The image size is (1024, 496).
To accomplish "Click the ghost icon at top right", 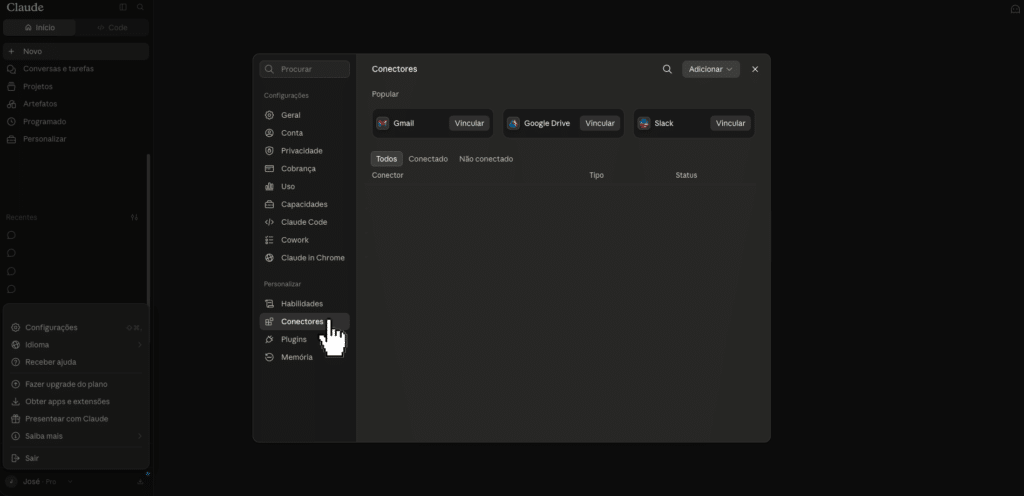I will coord(1015,8).
